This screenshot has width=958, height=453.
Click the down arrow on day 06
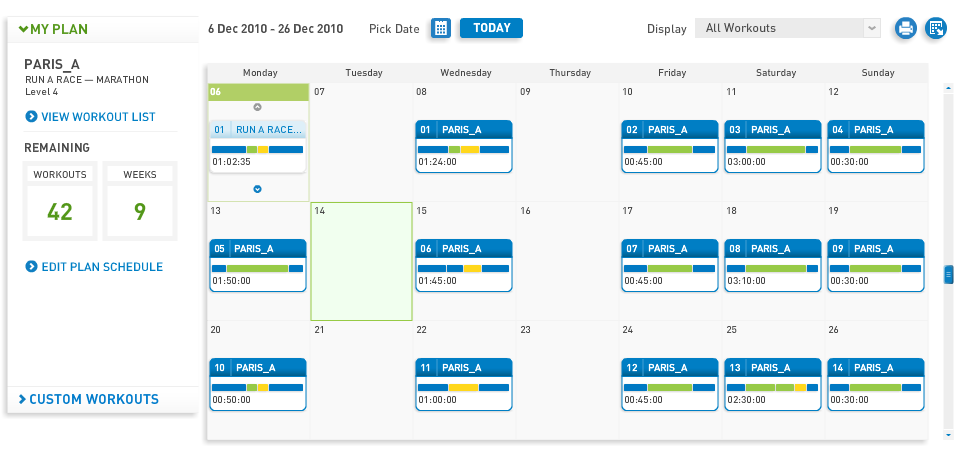point(257,189)
